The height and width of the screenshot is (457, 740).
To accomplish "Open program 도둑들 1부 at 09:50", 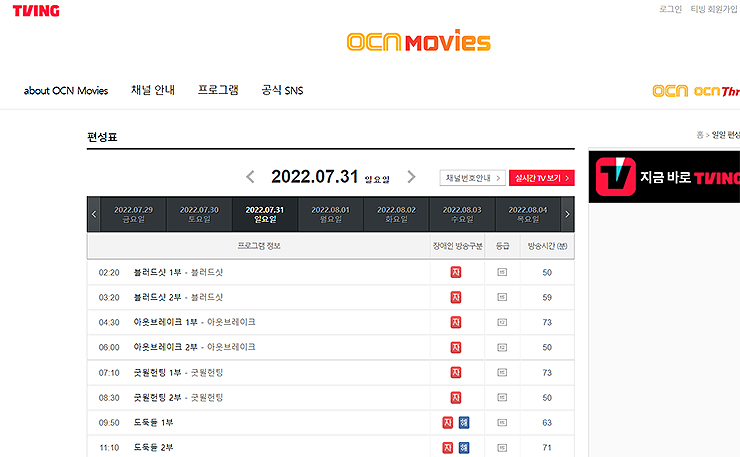I will point(153,423).
